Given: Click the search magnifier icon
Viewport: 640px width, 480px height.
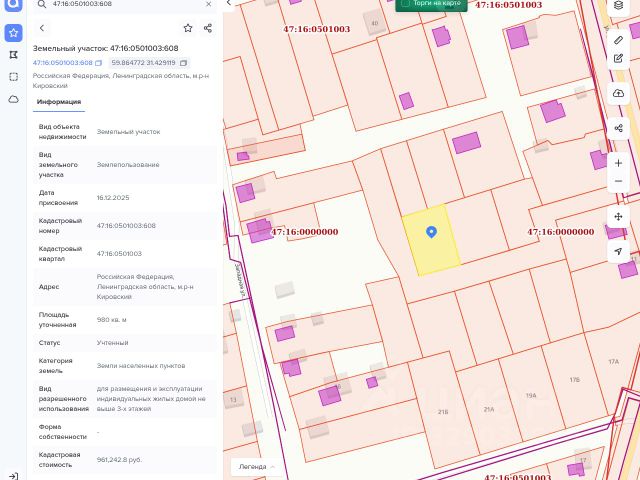Looking at the screenshot, I should 42,4.
